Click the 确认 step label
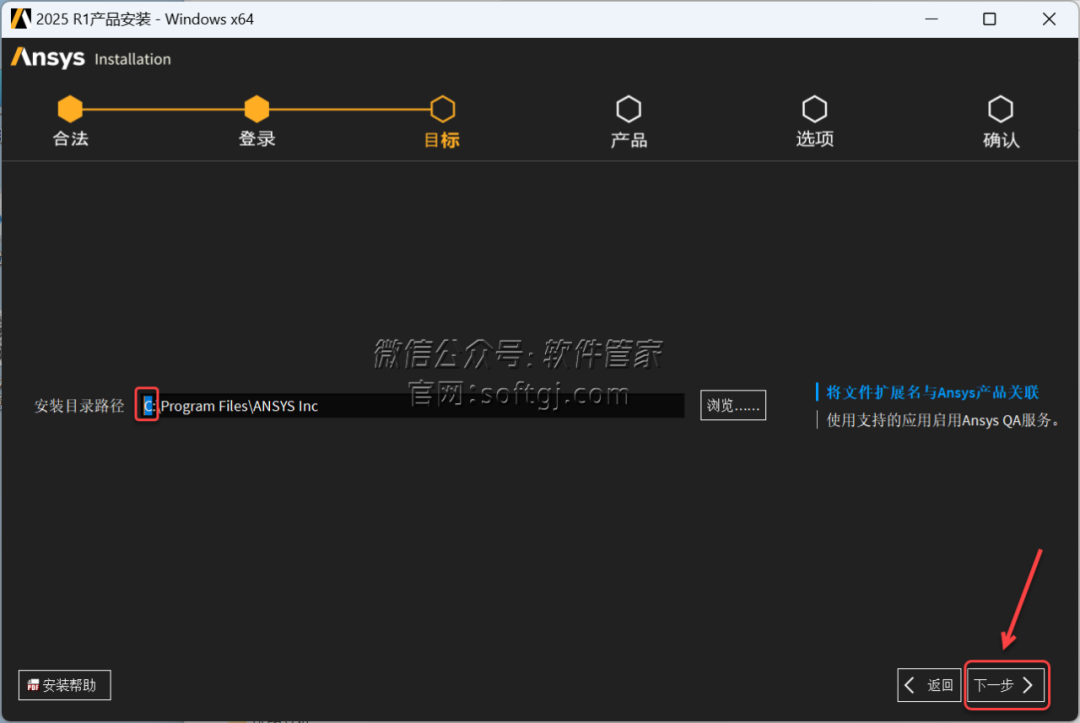The height and width of the screenshot is (723, 1080). 1001,140
